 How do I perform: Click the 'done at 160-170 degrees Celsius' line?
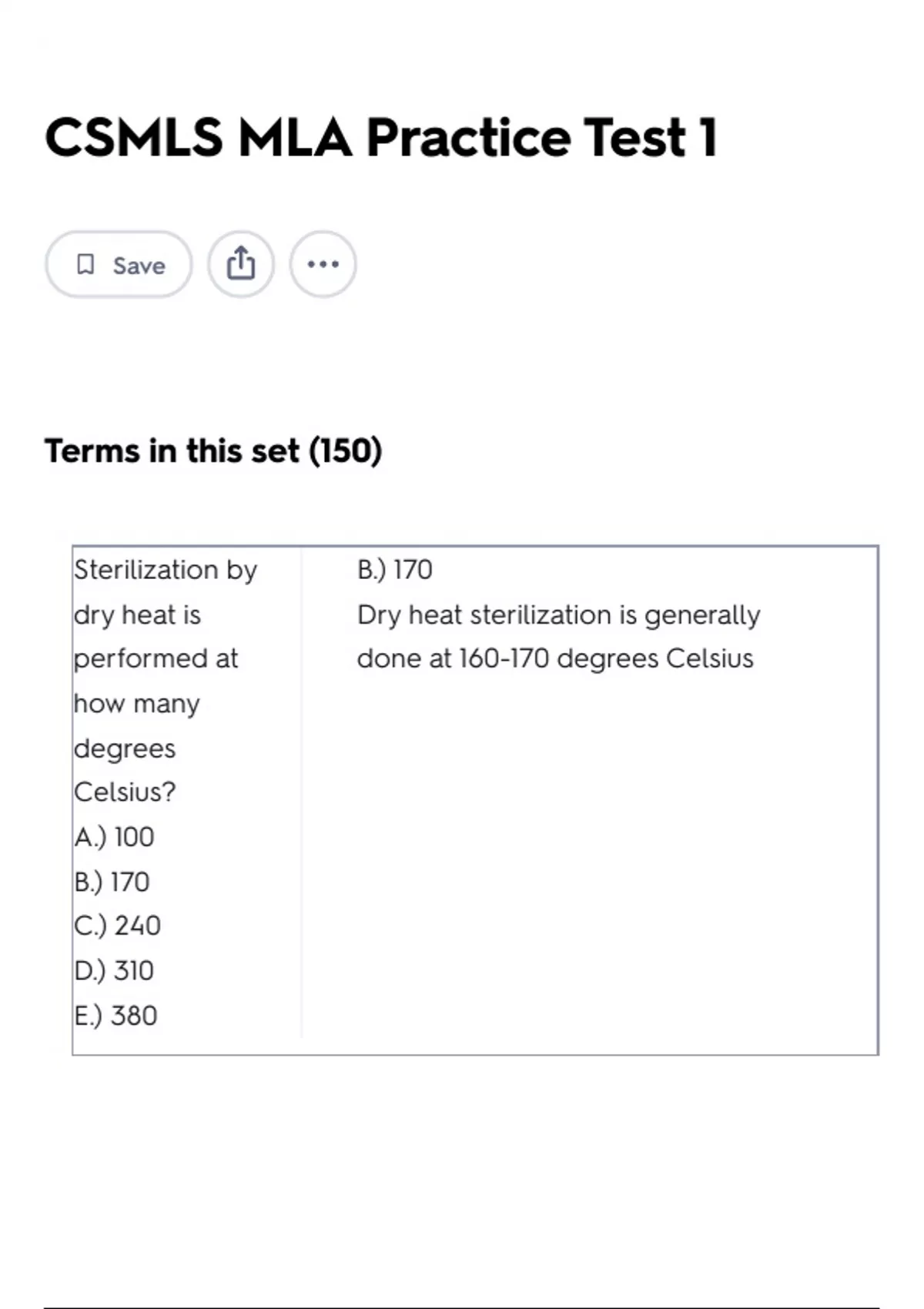pos(555,659)
